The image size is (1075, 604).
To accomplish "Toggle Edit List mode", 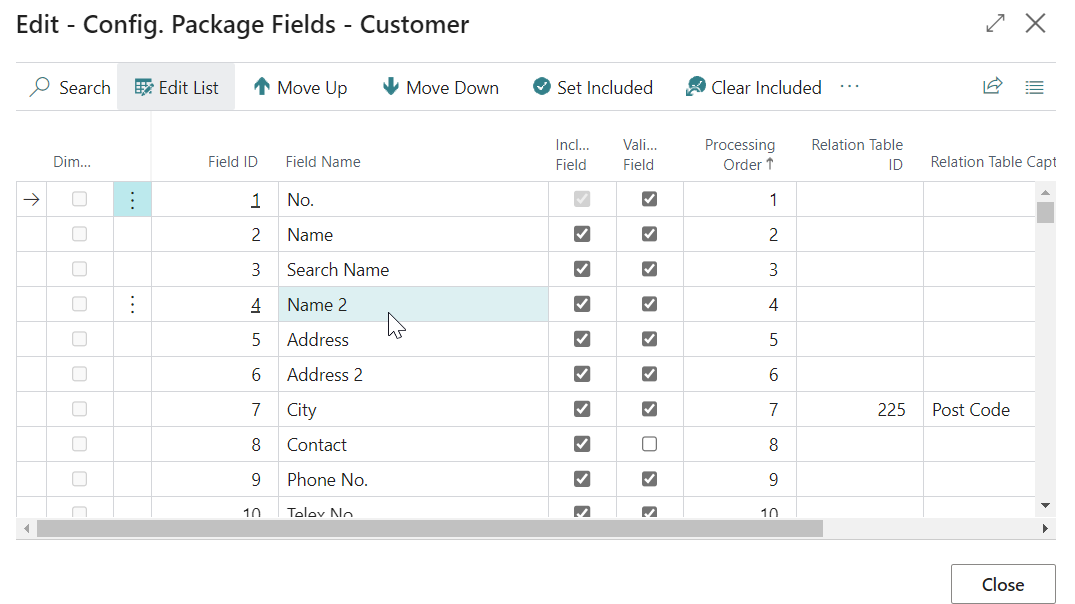I will coord(176,88).
